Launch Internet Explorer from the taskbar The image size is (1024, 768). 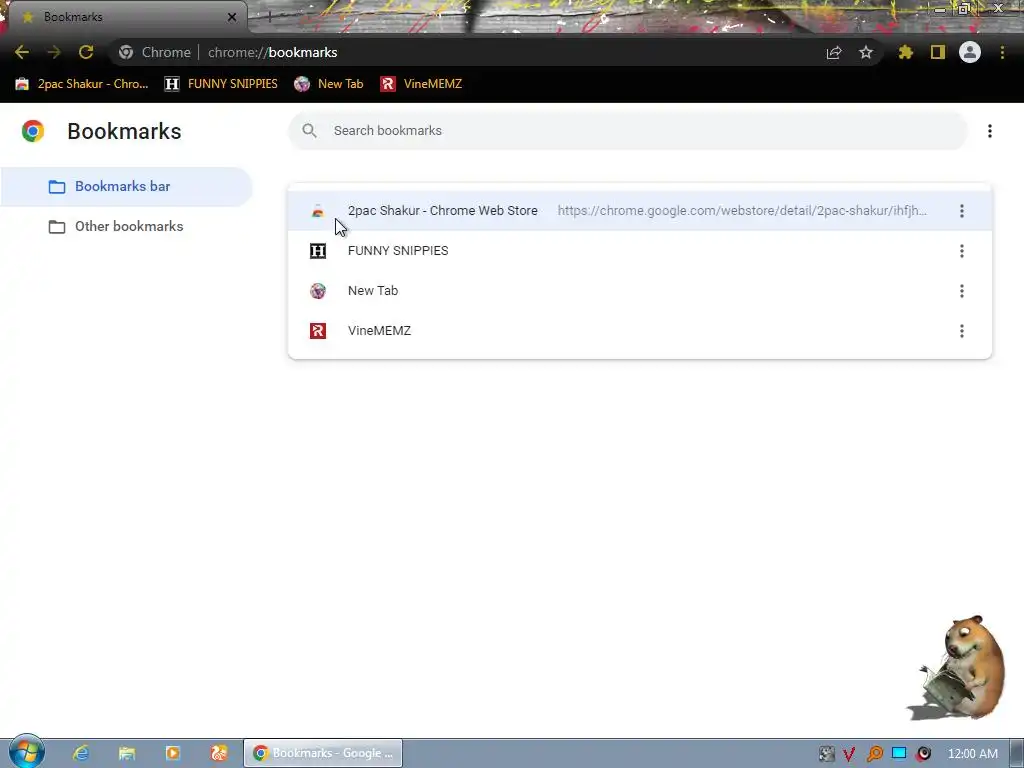81,753
